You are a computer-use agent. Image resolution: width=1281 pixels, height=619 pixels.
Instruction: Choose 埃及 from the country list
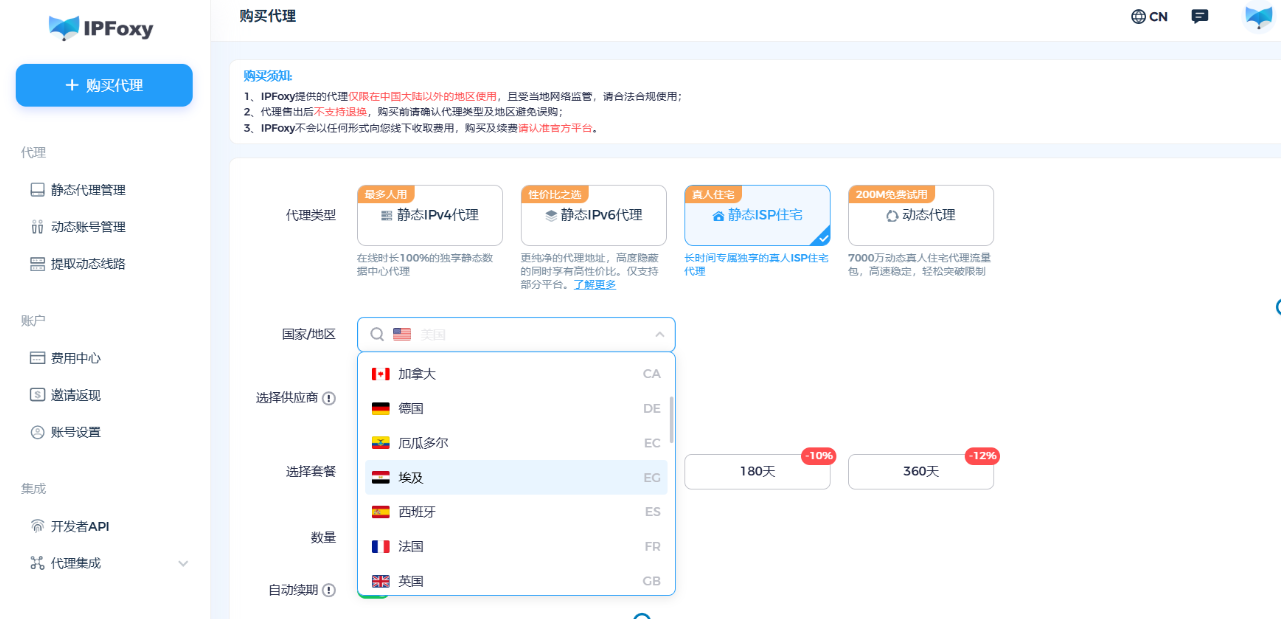[x=516, y=477]
